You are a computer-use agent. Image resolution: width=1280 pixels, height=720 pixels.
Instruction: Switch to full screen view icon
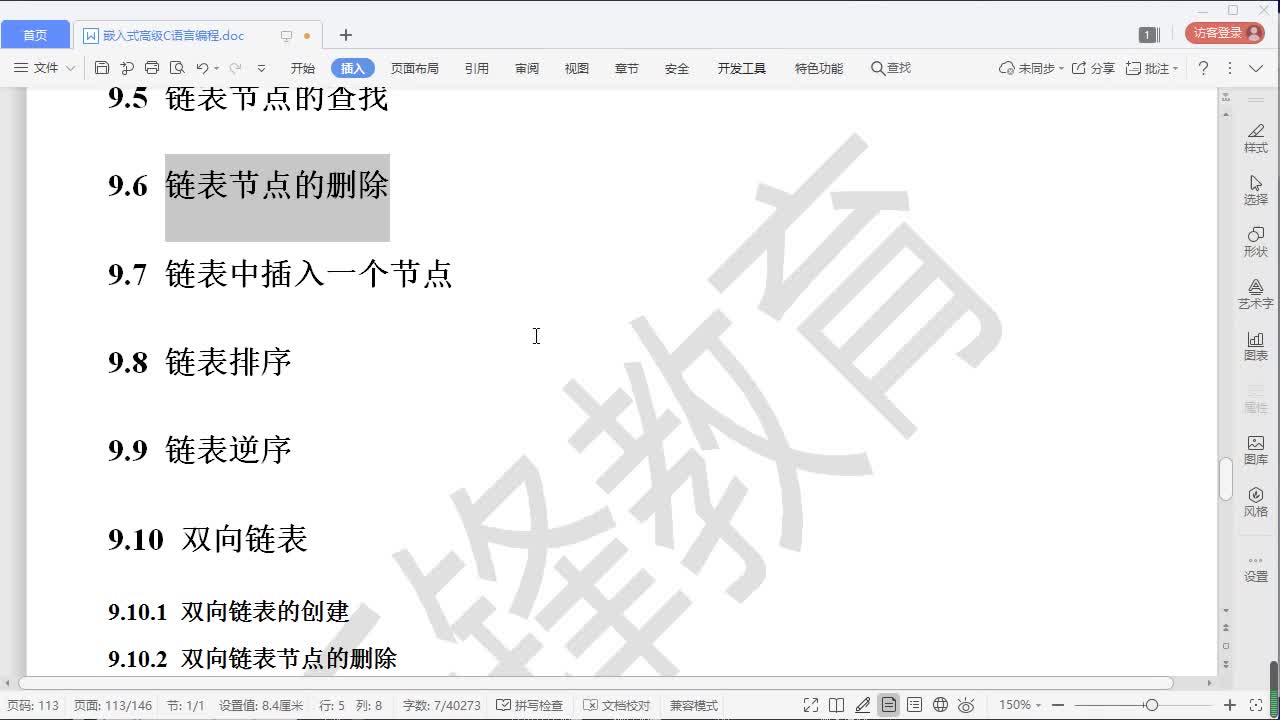(x=811, y=705)
